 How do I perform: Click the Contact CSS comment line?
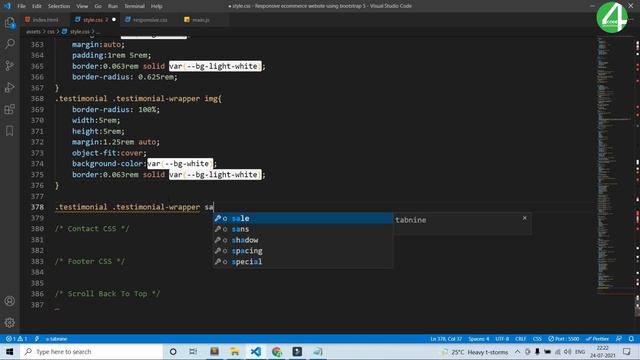92,229
